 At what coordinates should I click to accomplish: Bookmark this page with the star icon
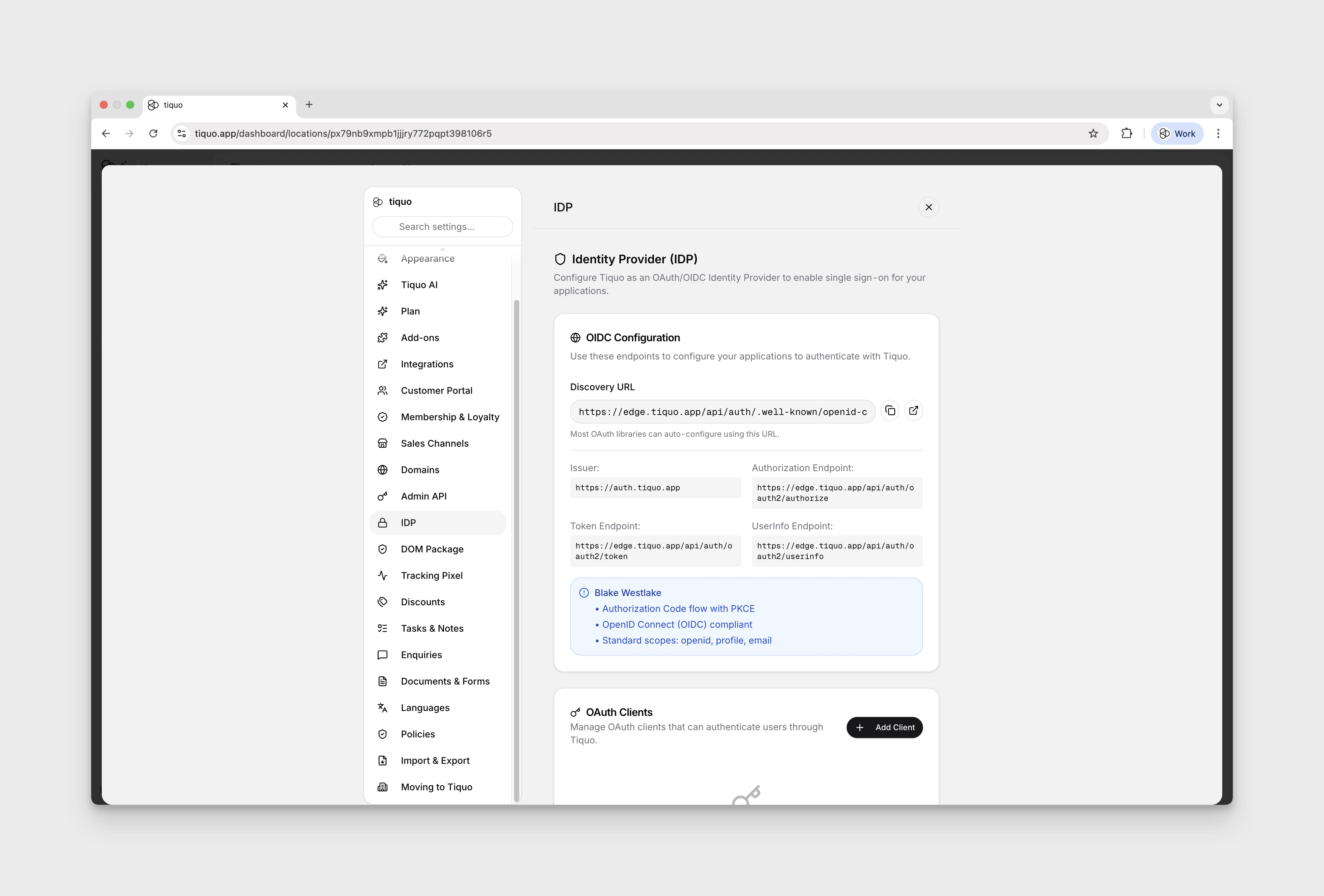(x=1093, y=133)
